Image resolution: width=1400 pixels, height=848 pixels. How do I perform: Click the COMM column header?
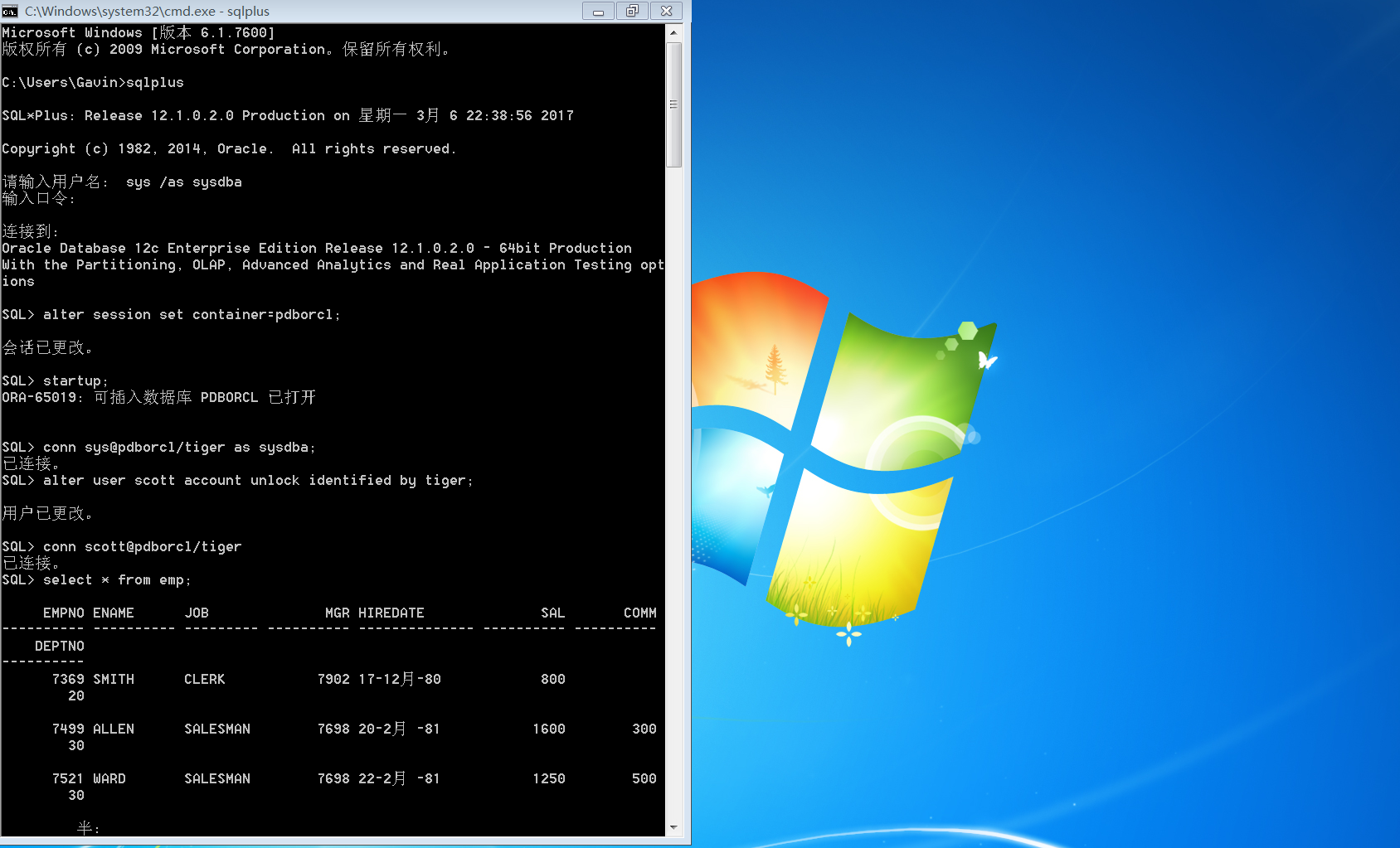[640, 613]
